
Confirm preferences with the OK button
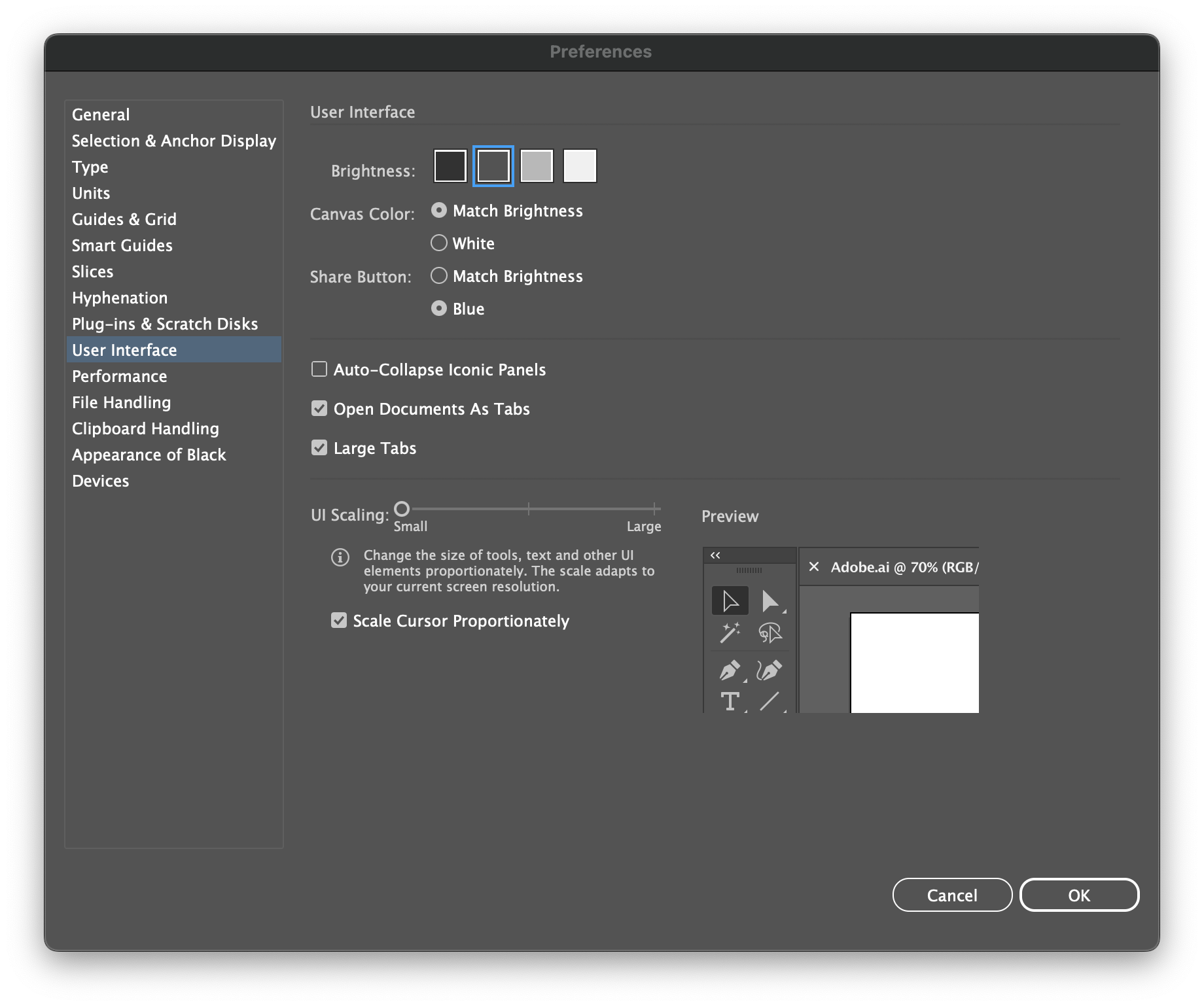[1078, 895]
